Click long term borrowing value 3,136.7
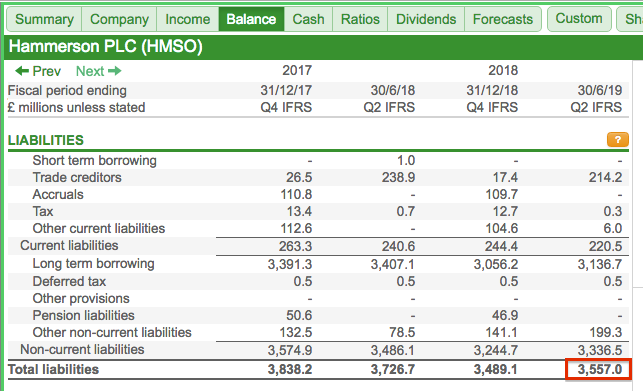The width and height of the screenshot is (643, 391). coord(600,265)
